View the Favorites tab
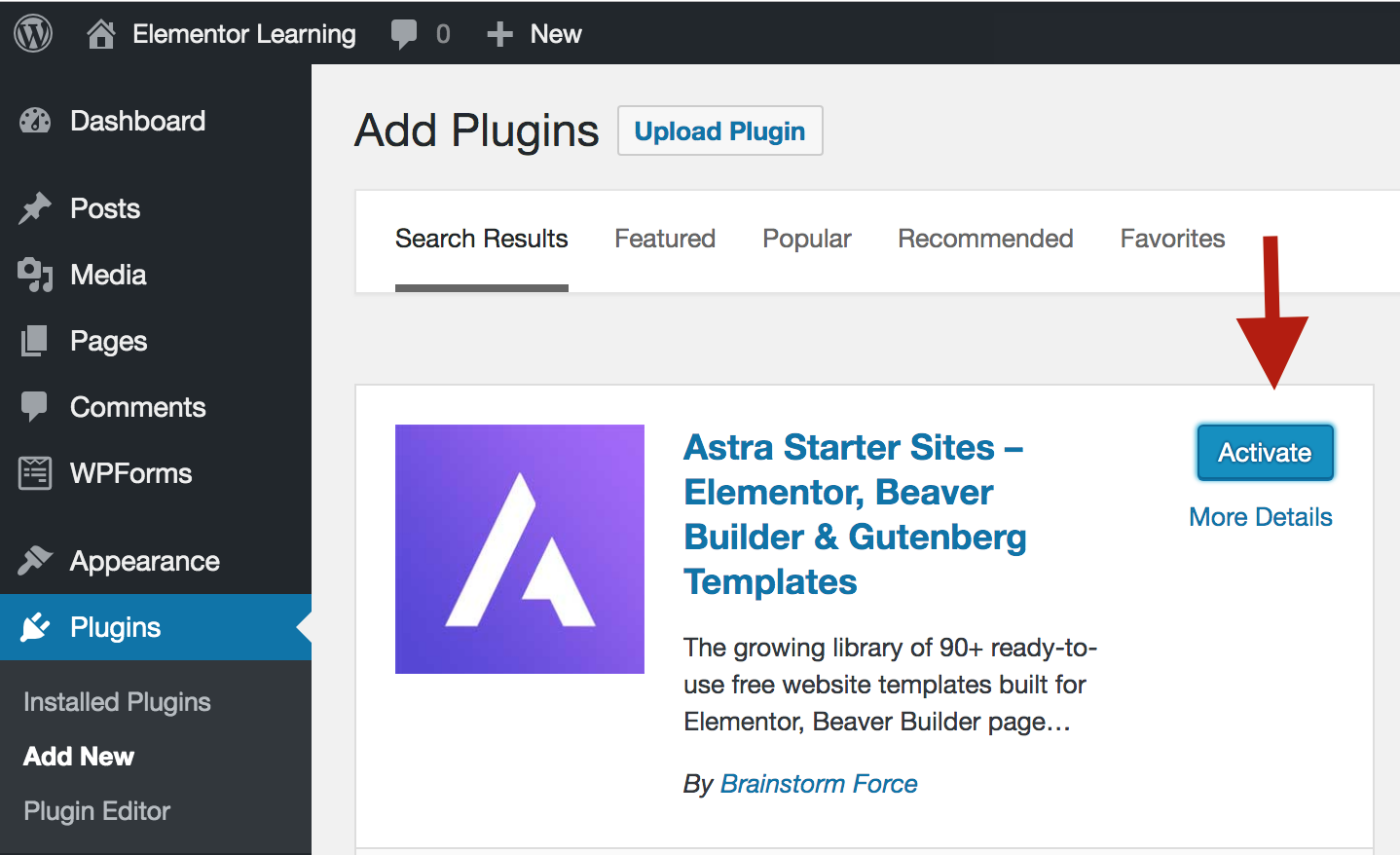The image size is (1400, 855). click(1172, 239)
